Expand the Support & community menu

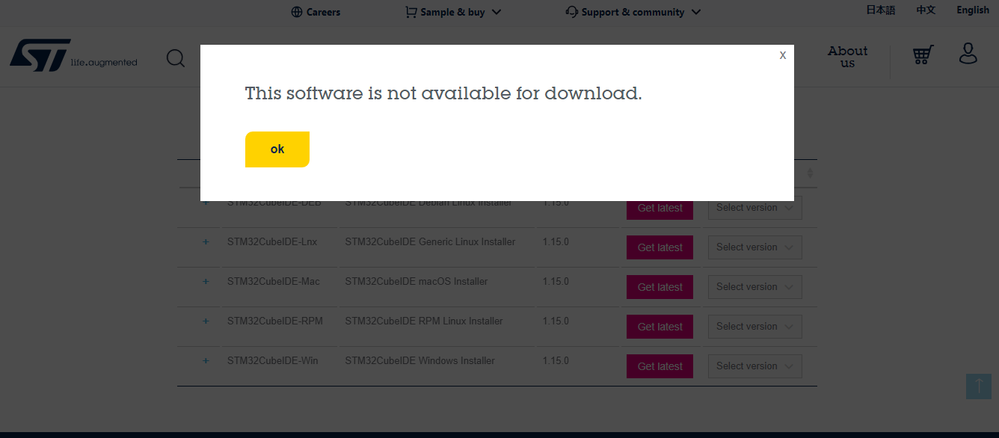click(x=633, y=12)
